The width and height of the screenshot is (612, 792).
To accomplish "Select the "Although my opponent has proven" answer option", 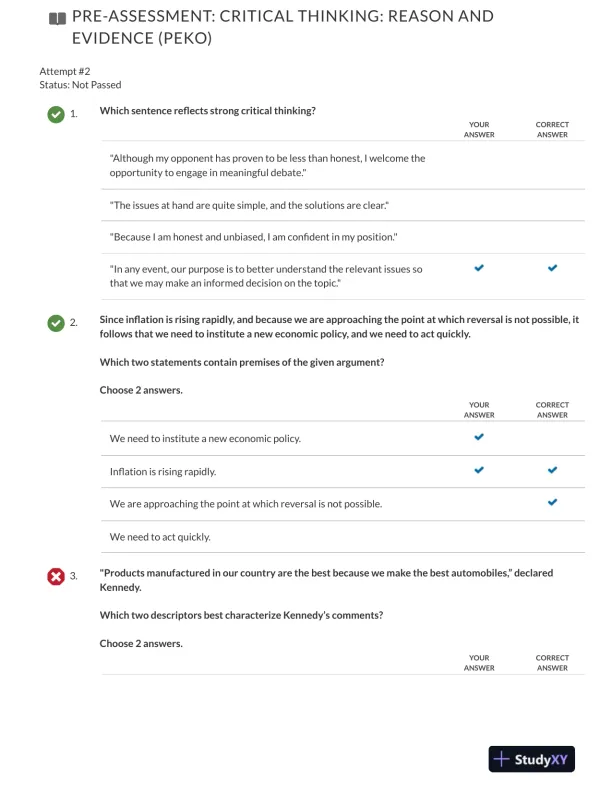I will [x=267, y=165].
